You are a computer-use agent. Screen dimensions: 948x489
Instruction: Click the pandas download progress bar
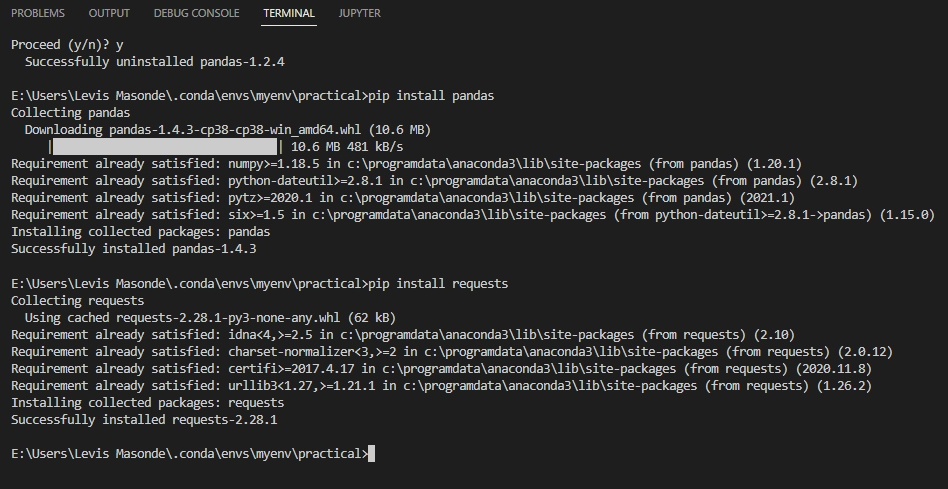[x=164, y=147]
